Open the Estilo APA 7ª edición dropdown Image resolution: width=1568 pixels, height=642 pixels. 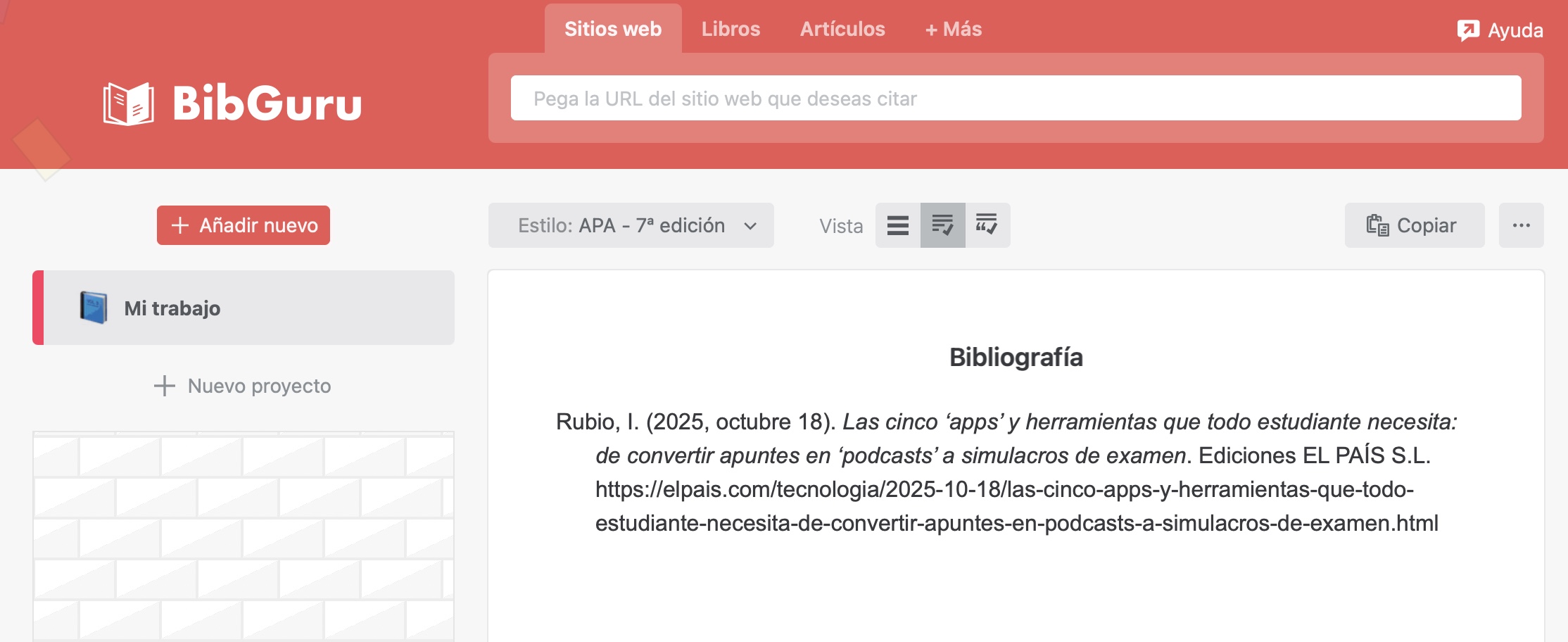(x=631, y=225)
